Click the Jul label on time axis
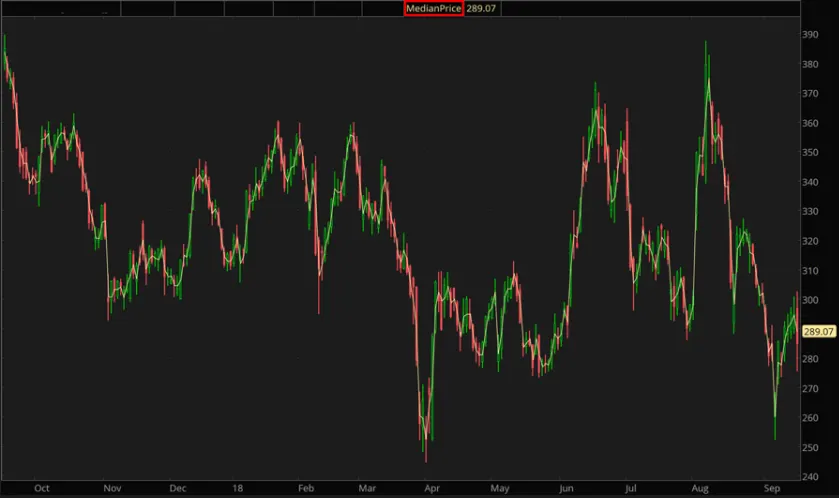Image resolution: width=839 pixels, height=498 pixels. pos(631,488)
